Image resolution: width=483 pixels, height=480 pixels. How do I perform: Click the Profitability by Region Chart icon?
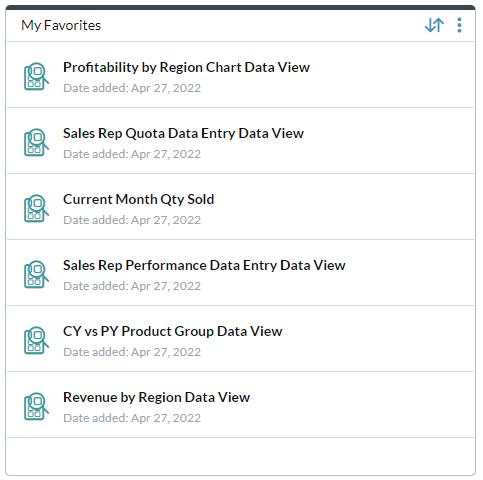coord(36,77)
